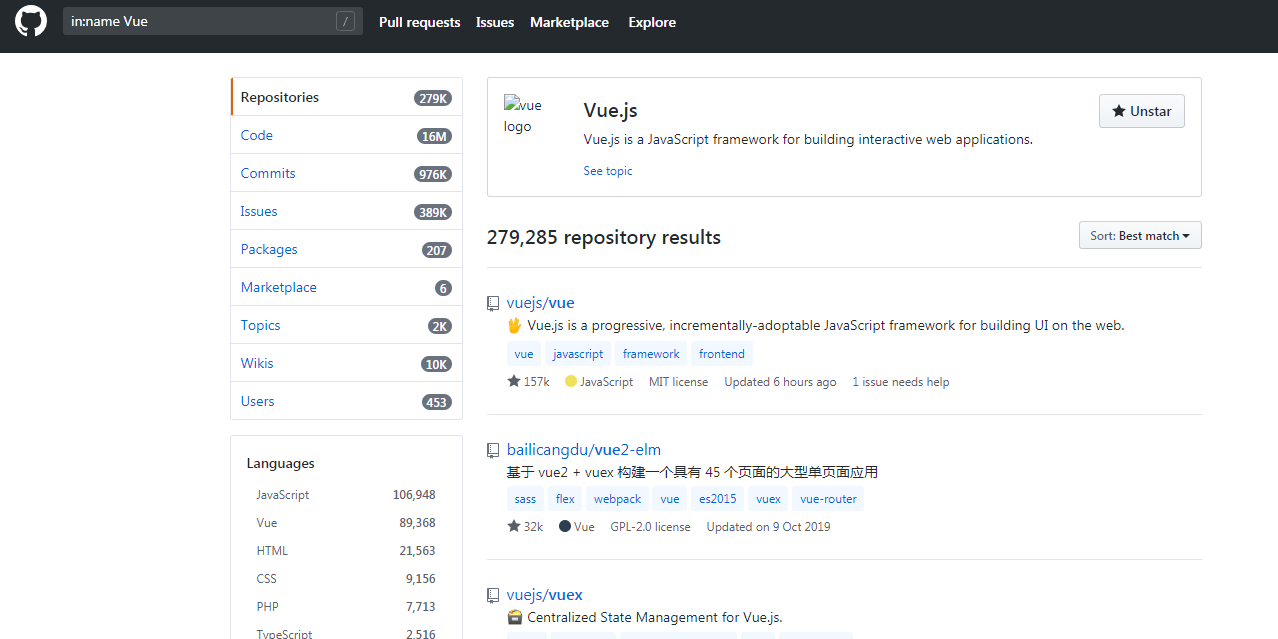The image size is (1278, 639).
Task: Open the 1 issue needs help link
Action: coord(901,382)
